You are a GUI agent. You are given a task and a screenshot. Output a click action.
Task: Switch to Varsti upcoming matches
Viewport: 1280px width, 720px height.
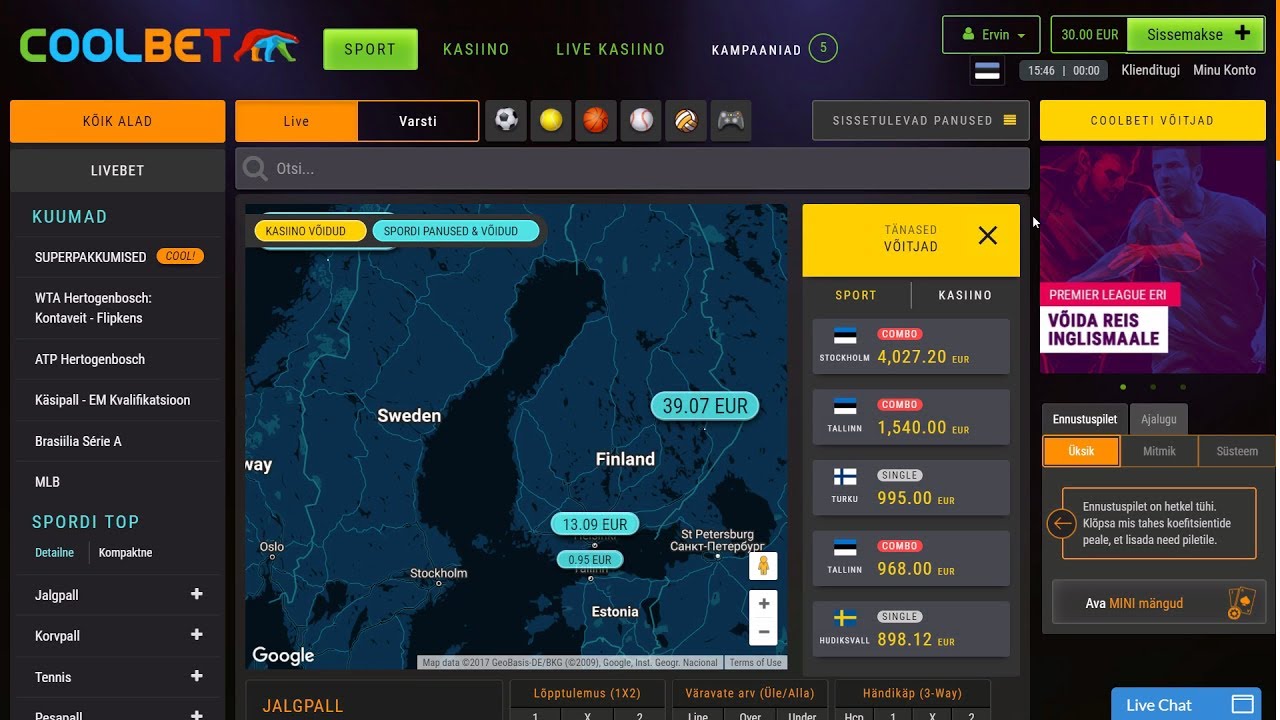418,121
